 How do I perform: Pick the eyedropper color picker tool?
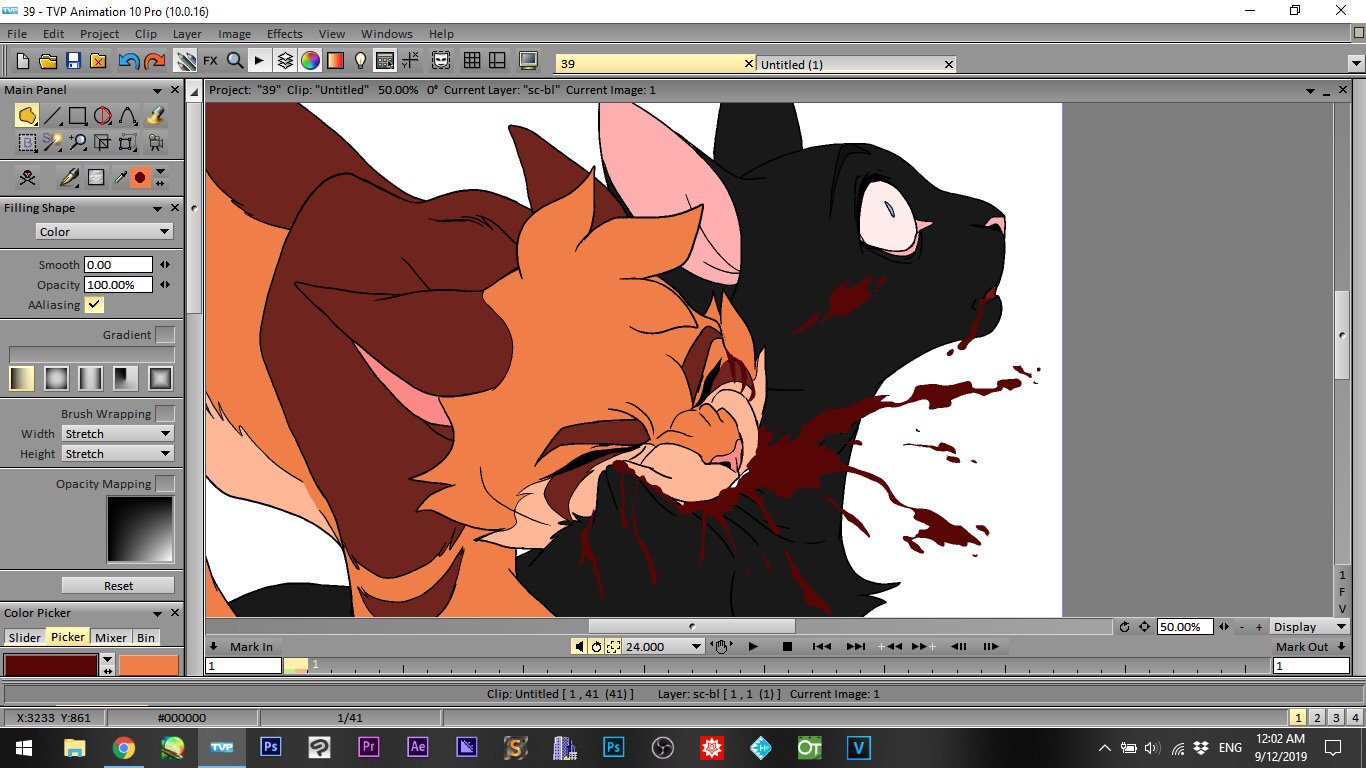tap(119, 178)
